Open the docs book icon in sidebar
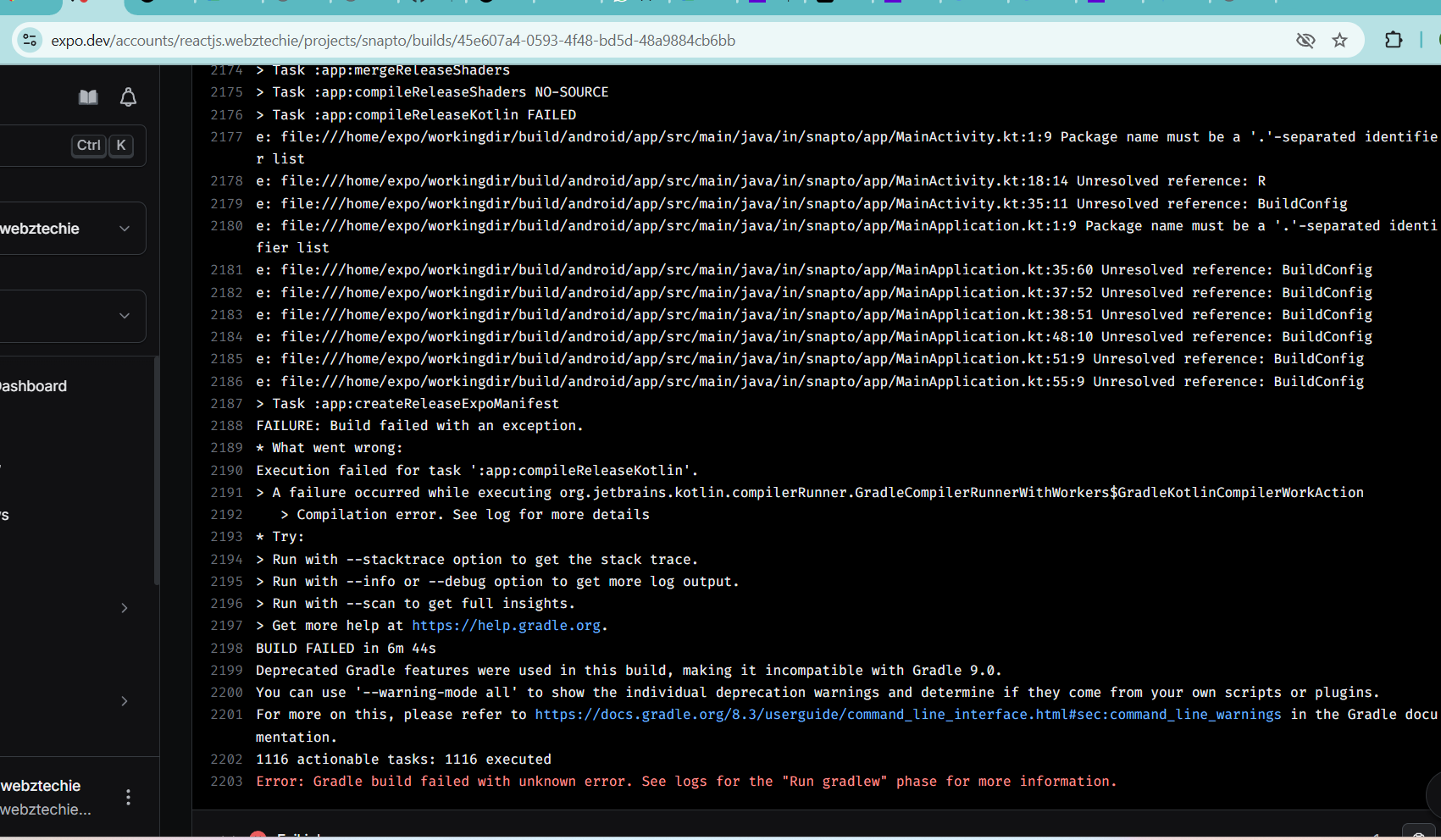1441x840 pixels. 88,97
